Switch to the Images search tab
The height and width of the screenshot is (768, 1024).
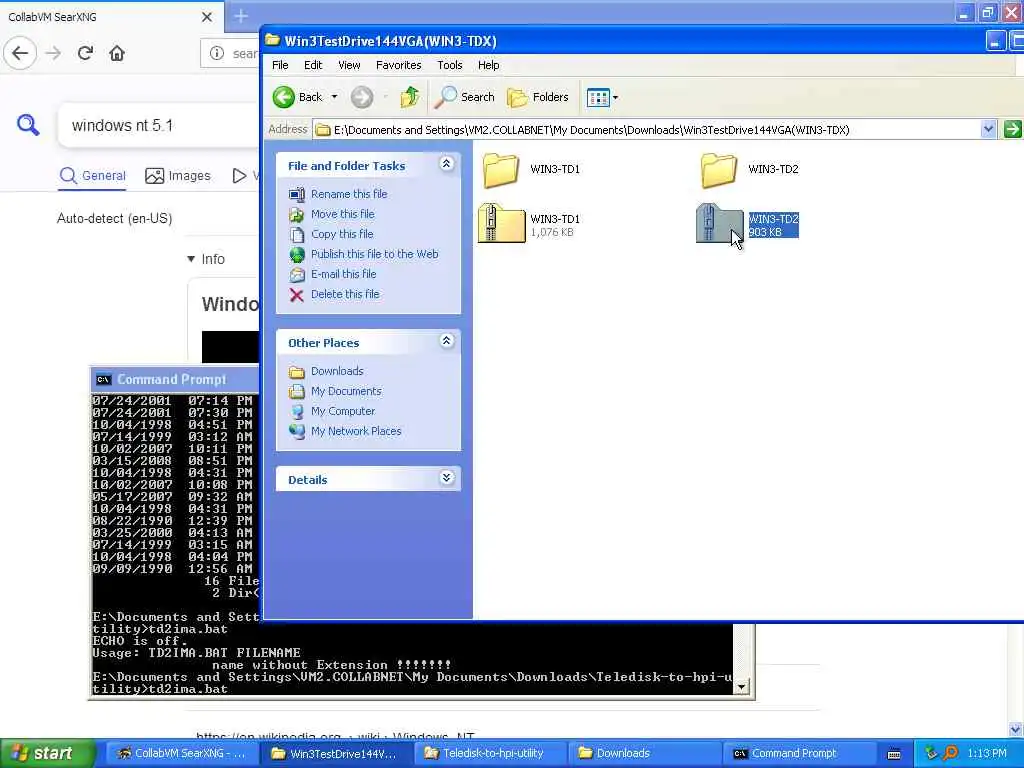coord(178,175)
